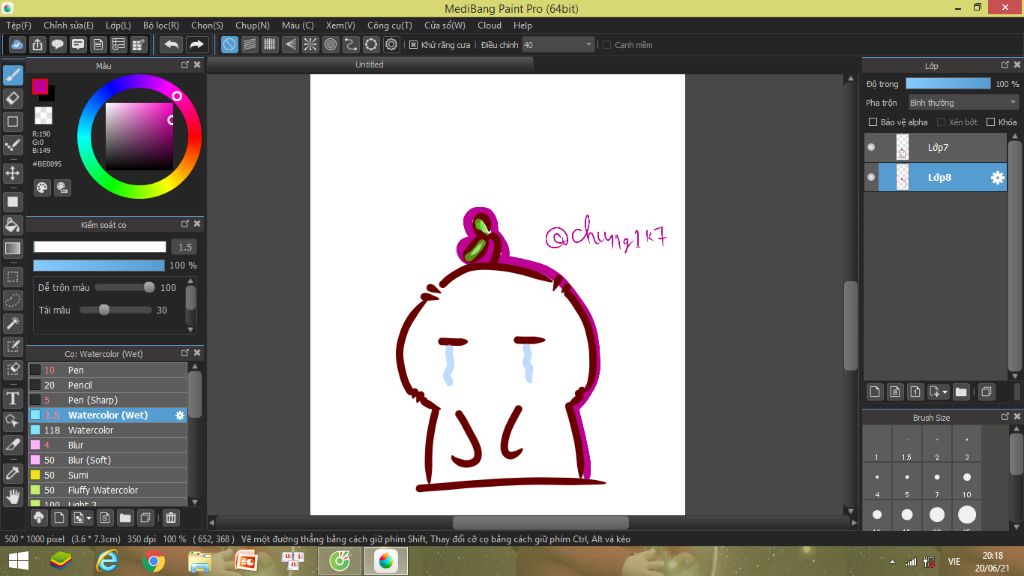Open Lớp8 layer settings gear

(997, 178)
